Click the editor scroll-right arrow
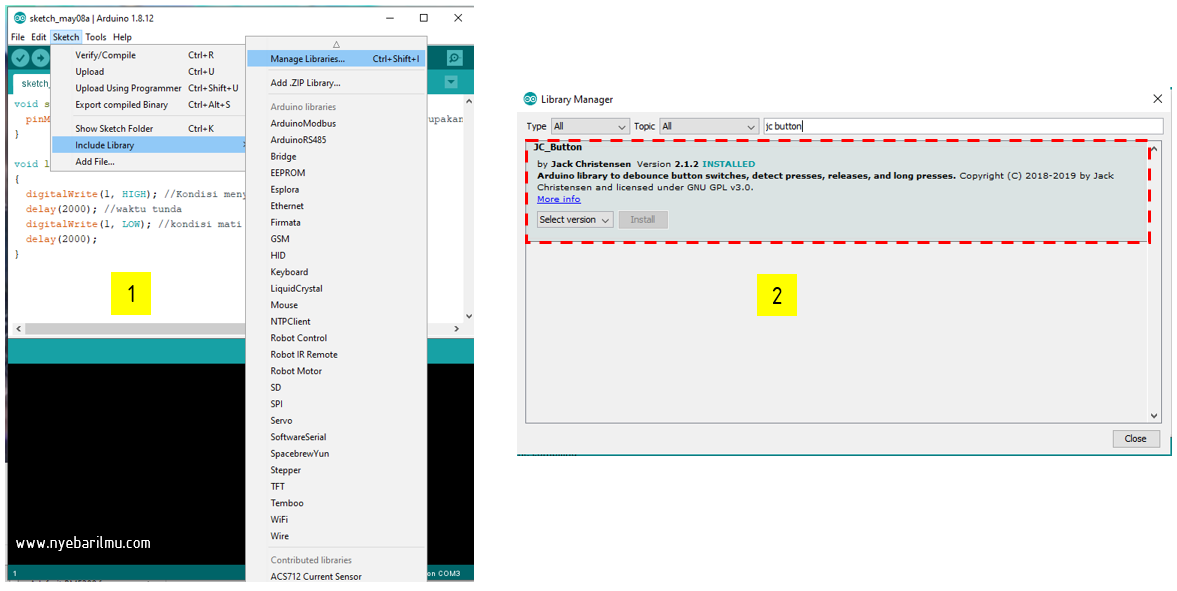1177x591 pixels. click(456, 329)
